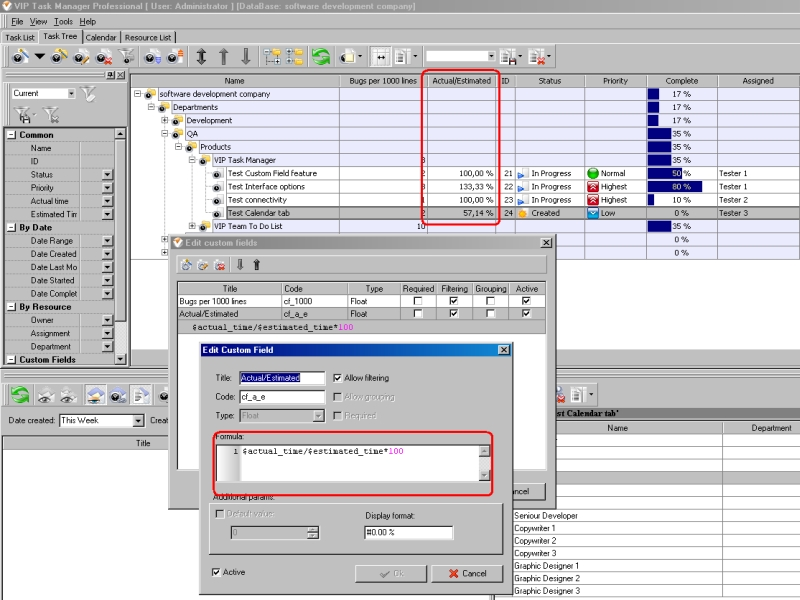Open the Status filter dropdown
This screenshot has width=800, height=600.
click(x=107, y=174)
